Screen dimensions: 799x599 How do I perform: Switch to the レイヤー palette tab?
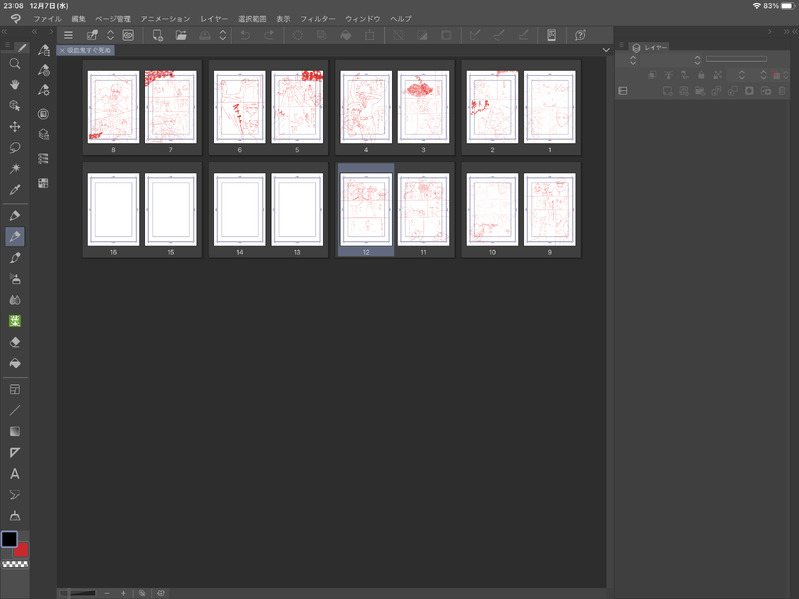[x=650, y=47]
